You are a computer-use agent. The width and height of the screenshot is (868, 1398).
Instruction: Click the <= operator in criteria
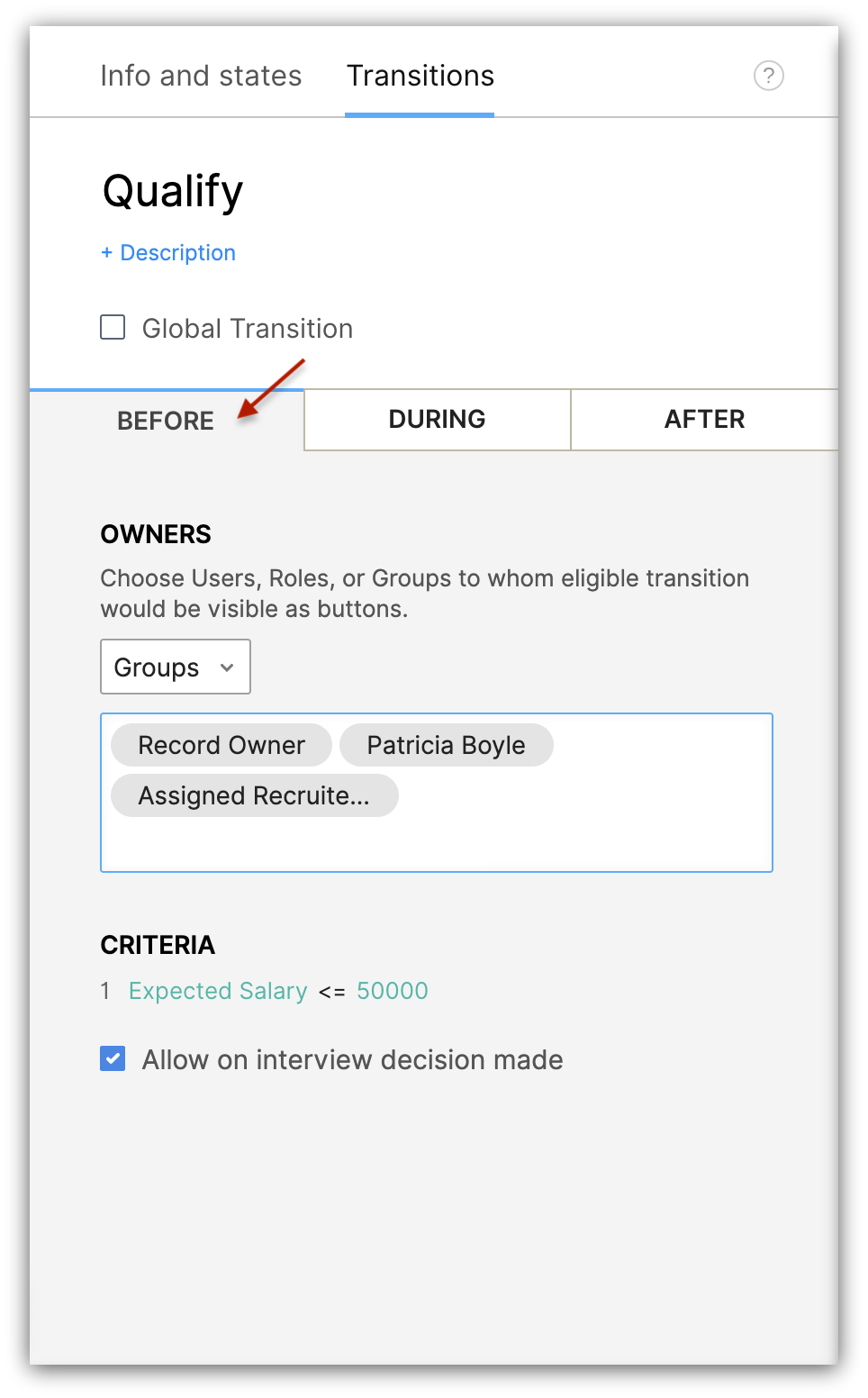click(332, 992)
